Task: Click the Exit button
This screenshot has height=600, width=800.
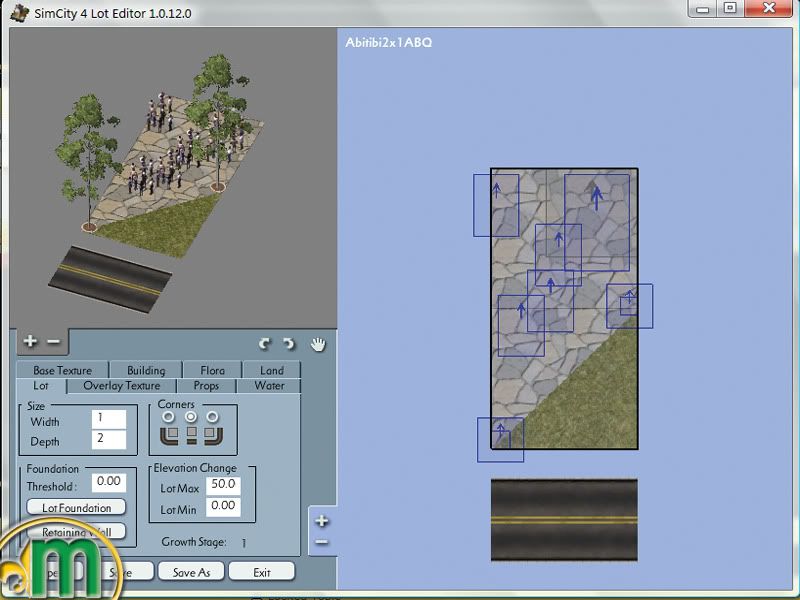Action: click(262, 572)
